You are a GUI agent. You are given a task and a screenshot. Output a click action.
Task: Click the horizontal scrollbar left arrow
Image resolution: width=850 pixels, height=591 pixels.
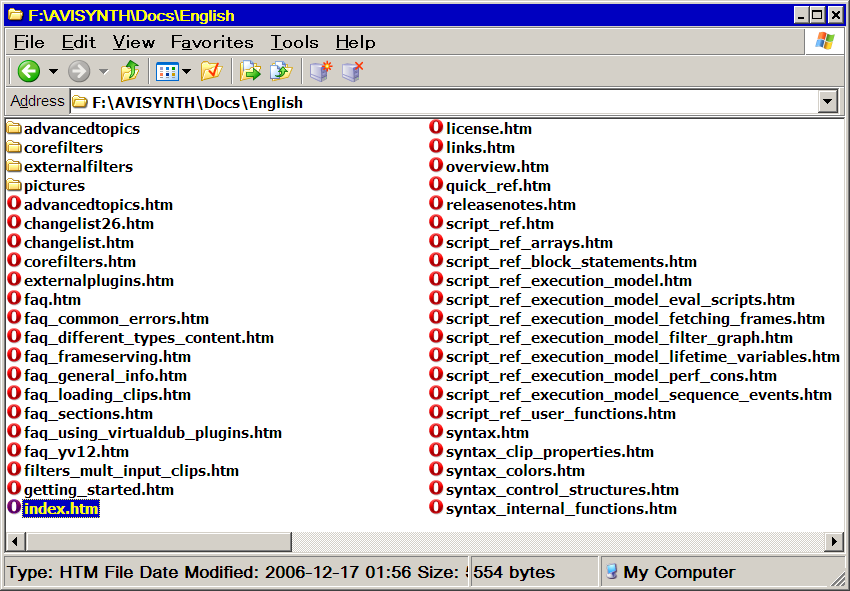coord(15,541)
